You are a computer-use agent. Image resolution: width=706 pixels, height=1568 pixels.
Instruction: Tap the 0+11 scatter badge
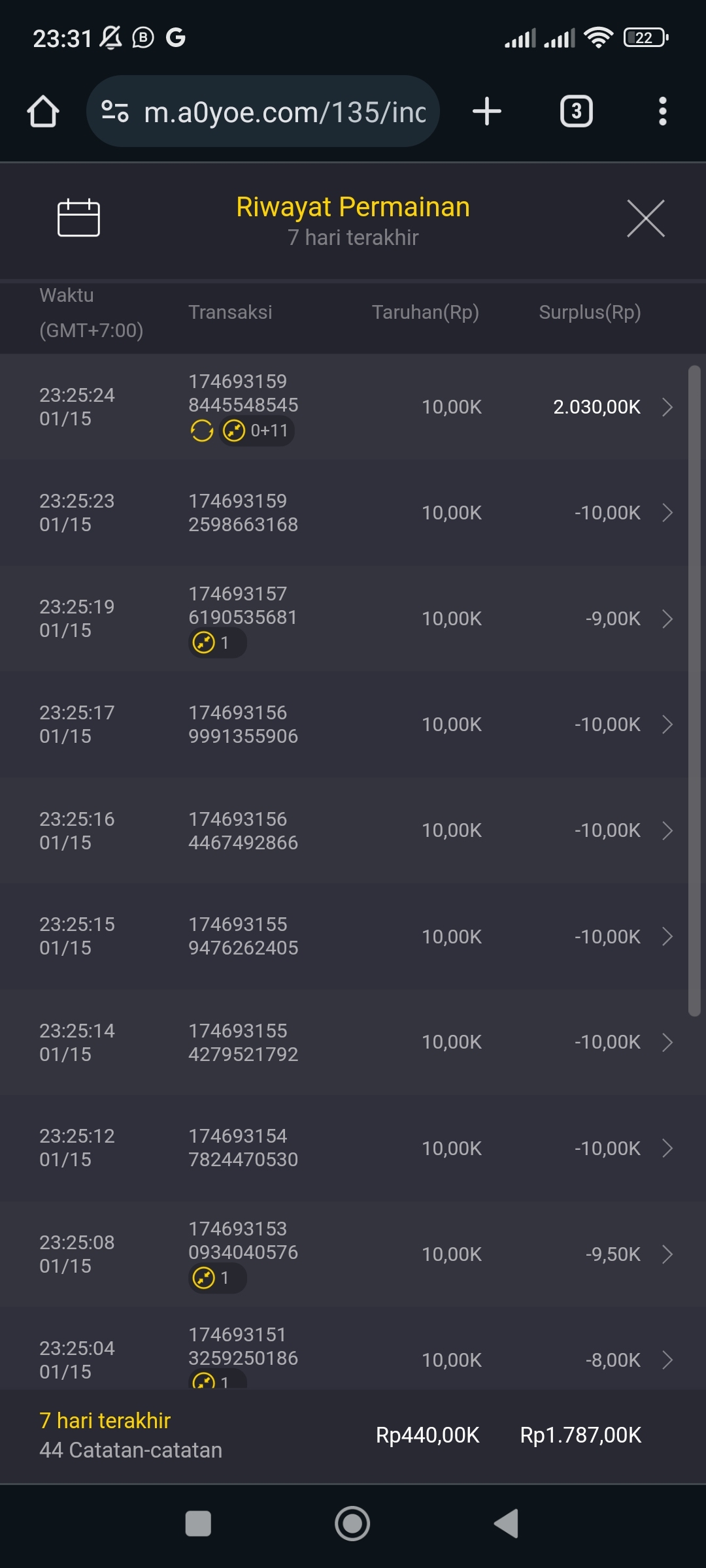tap(257, 431)
